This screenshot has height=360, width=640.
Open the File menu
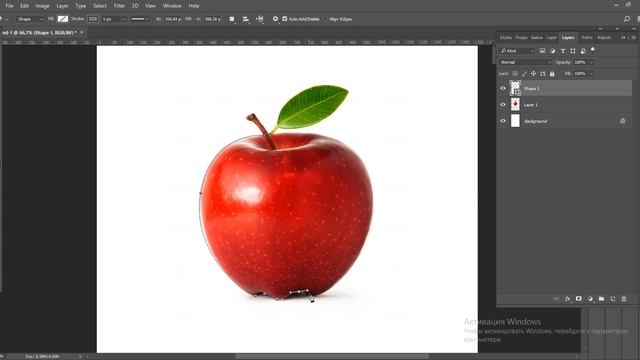coord(9,6)
